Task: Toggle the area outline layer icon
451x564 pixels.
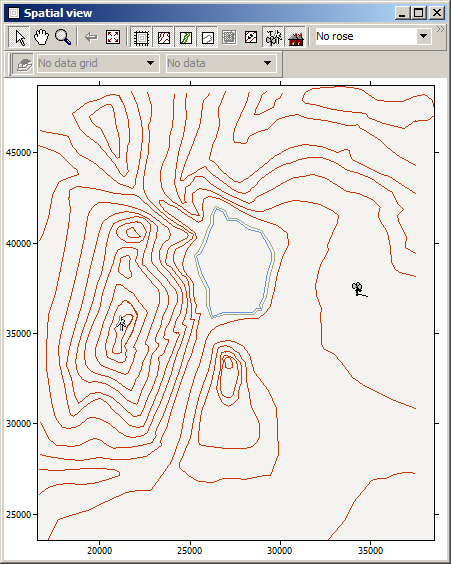Action: pos(208,37)
